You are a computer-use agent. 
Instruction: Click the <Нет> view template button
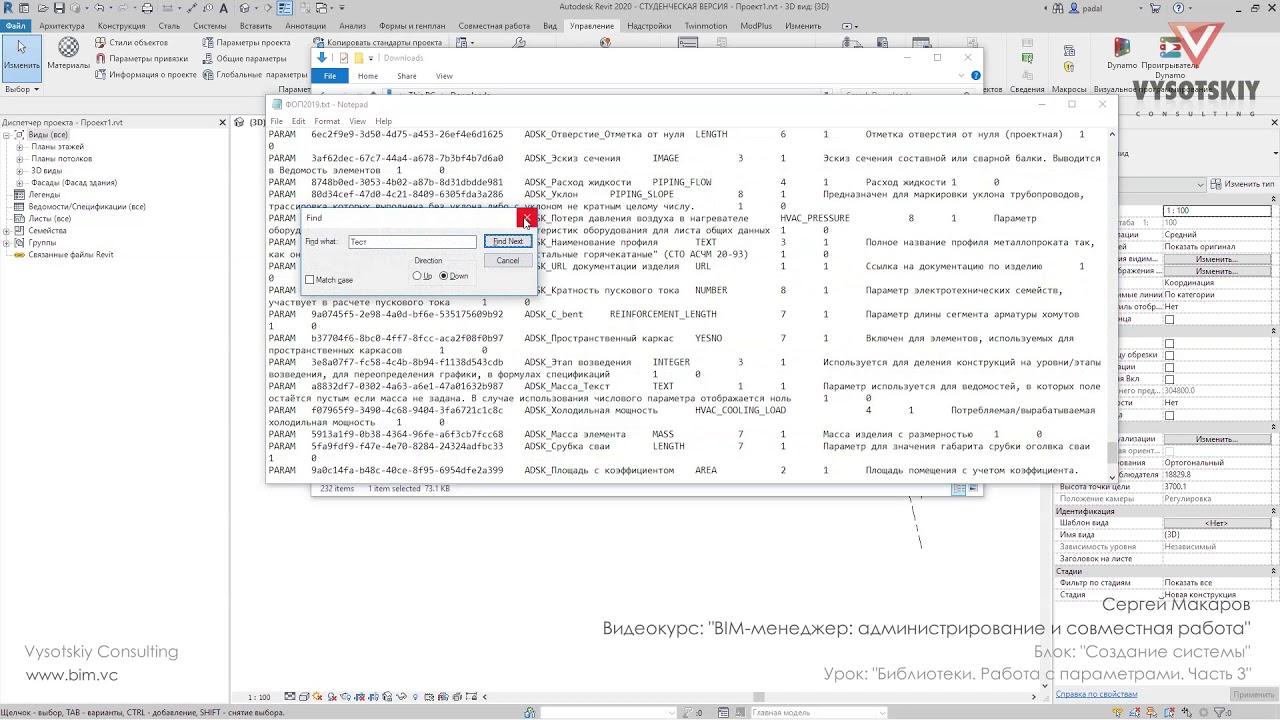1216,523
